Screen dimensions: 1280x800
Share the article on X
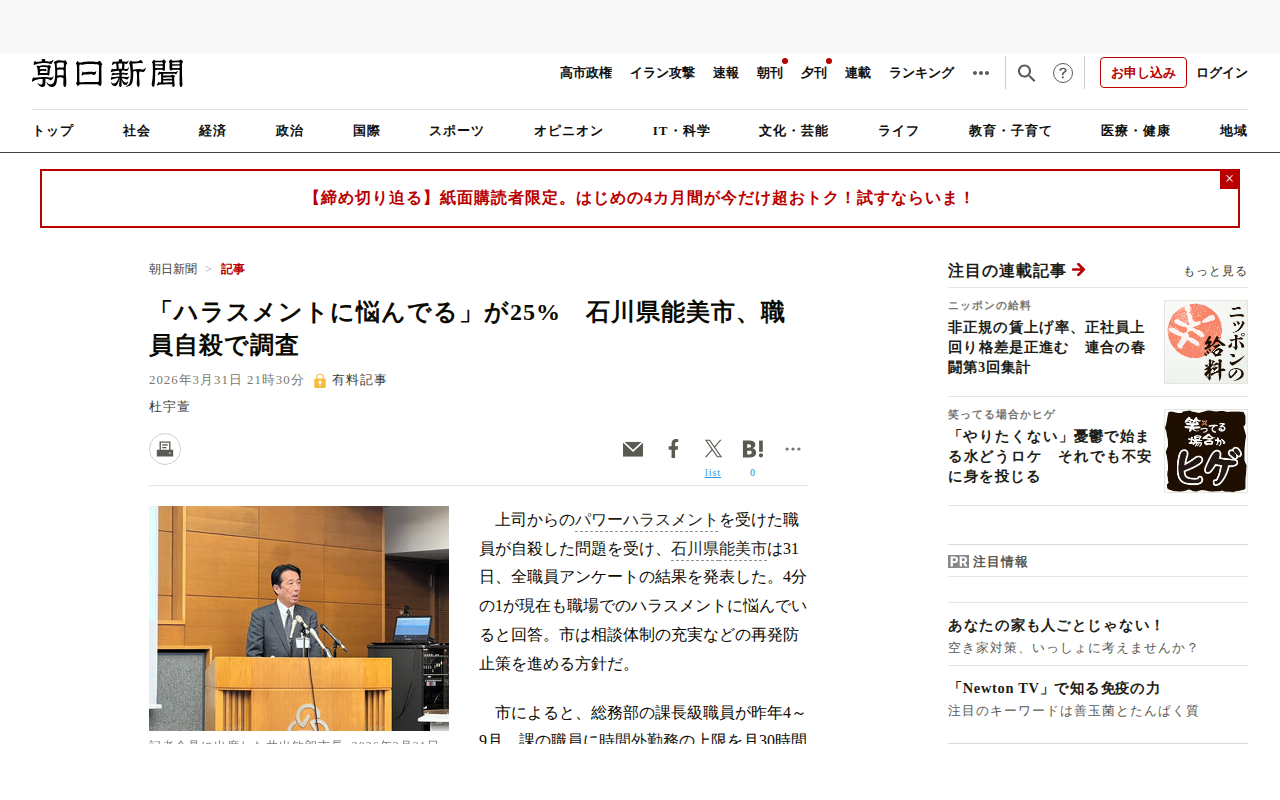point(713,449)
